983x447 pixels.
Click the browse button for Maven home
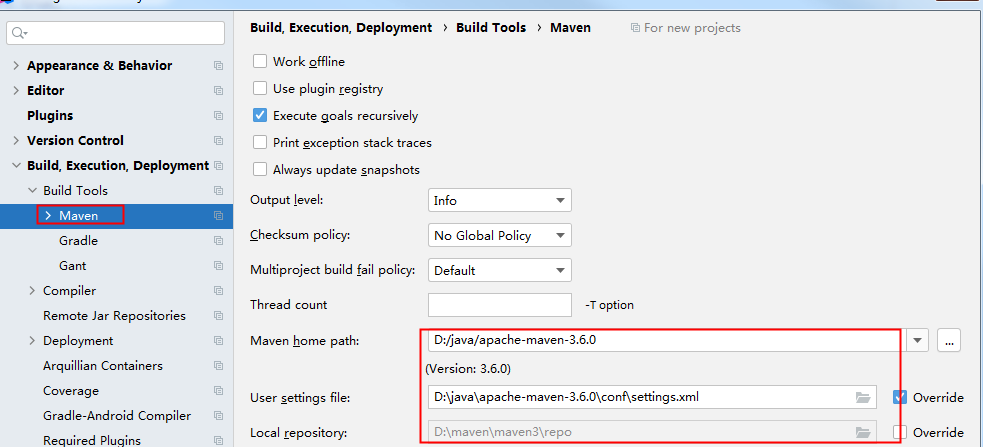coord(949,340)
